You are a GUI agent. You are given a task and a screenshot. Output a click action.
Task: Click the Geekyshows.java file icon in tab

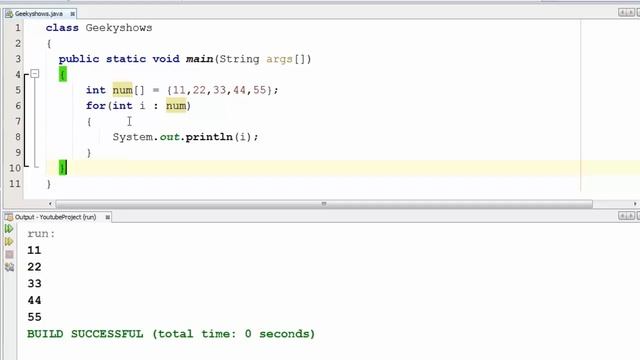coord(9,14)
